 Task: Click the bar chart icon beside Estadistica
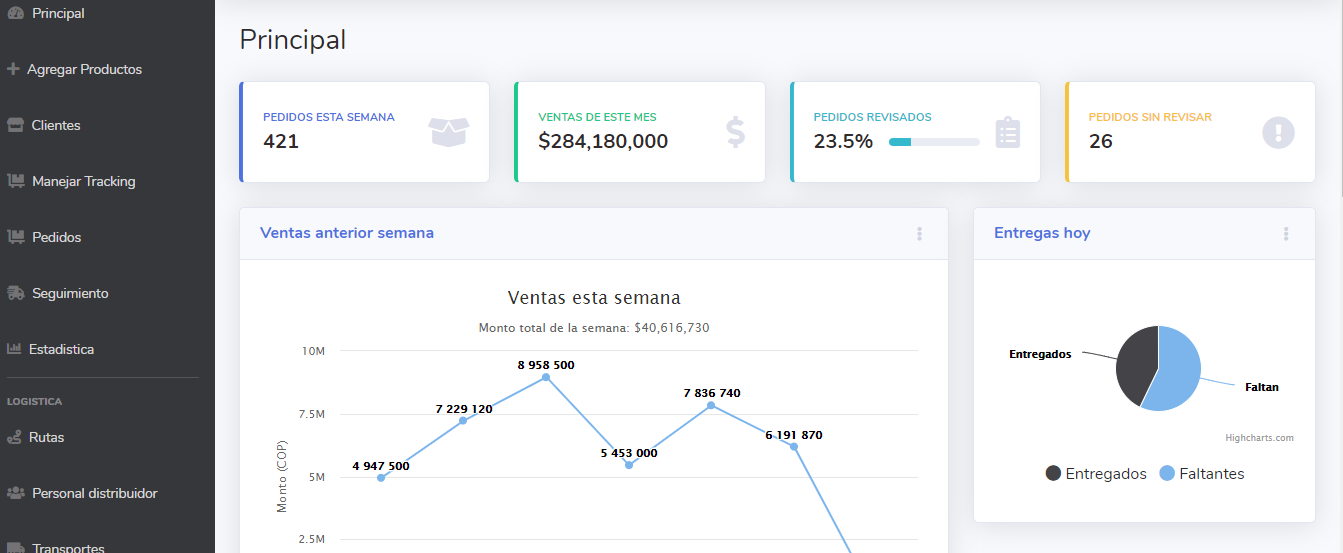(x=14, y=349)
